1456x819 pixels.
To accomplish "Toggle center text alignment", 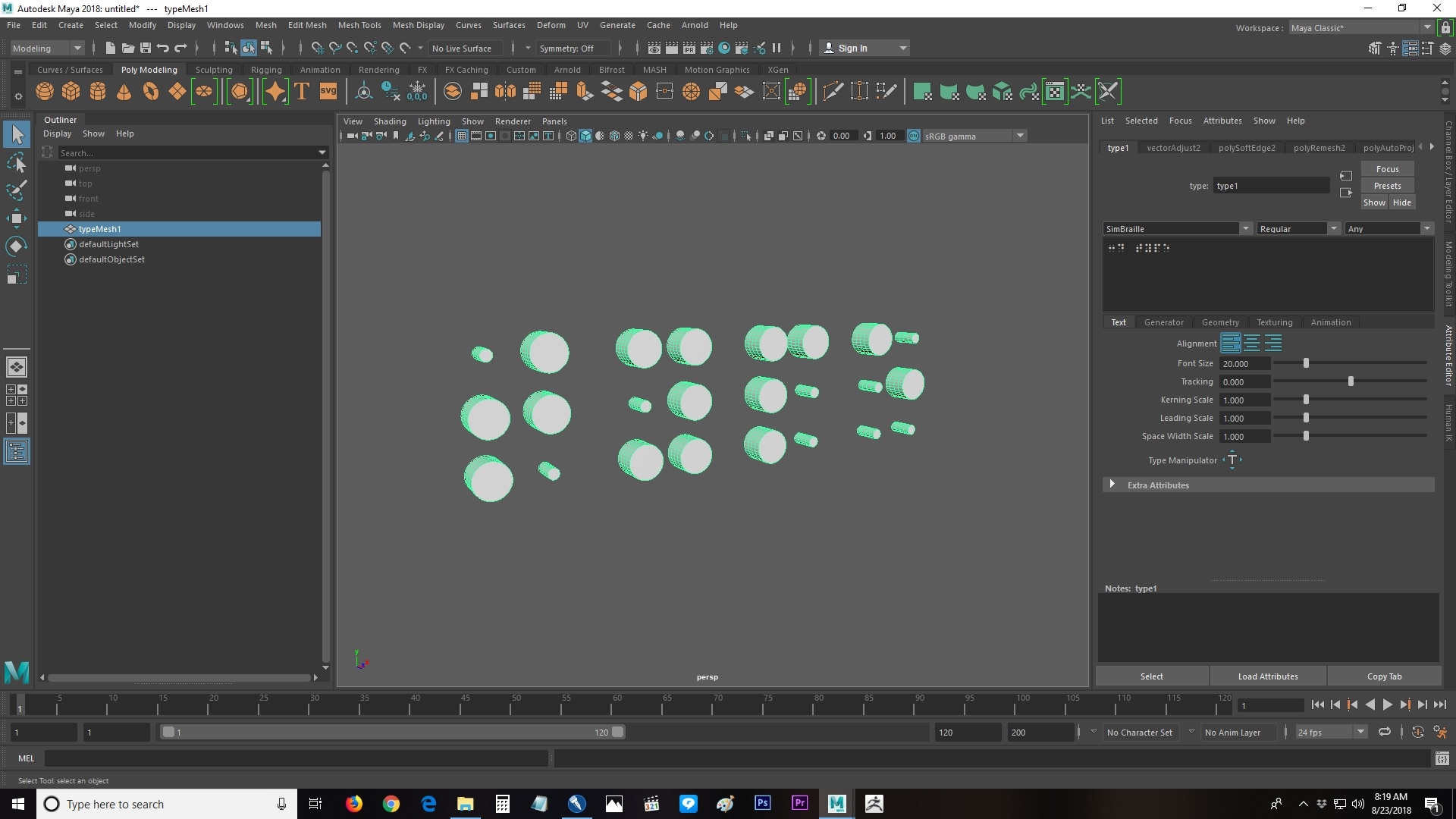I will click(x=1252, y=343).
